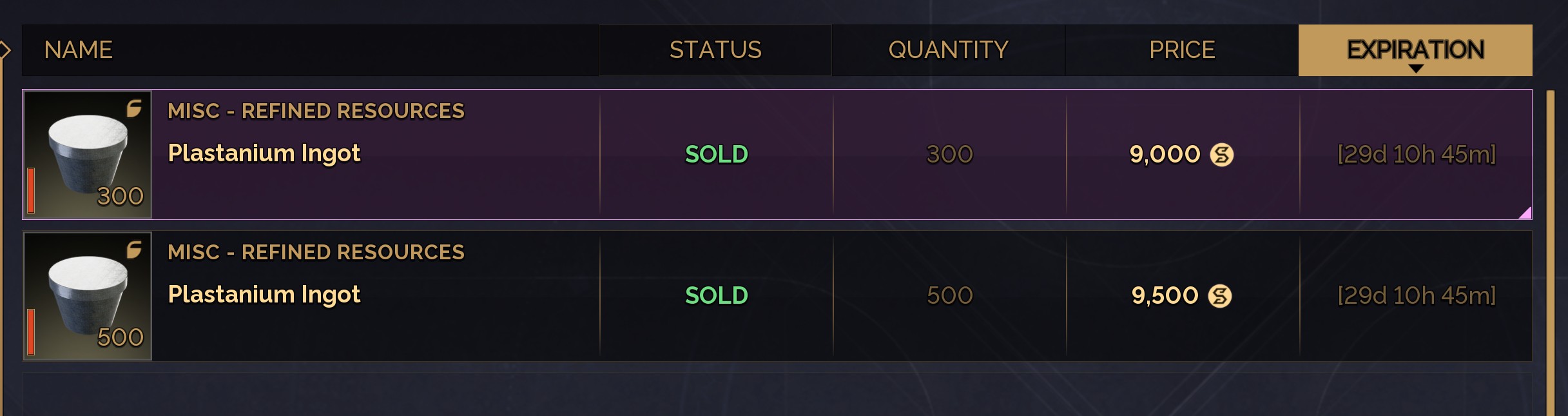The width and height of the screenshot is (1568, 416).
Task: Click the Solari currency icon beside 9,500
Action: (1219, 296)
